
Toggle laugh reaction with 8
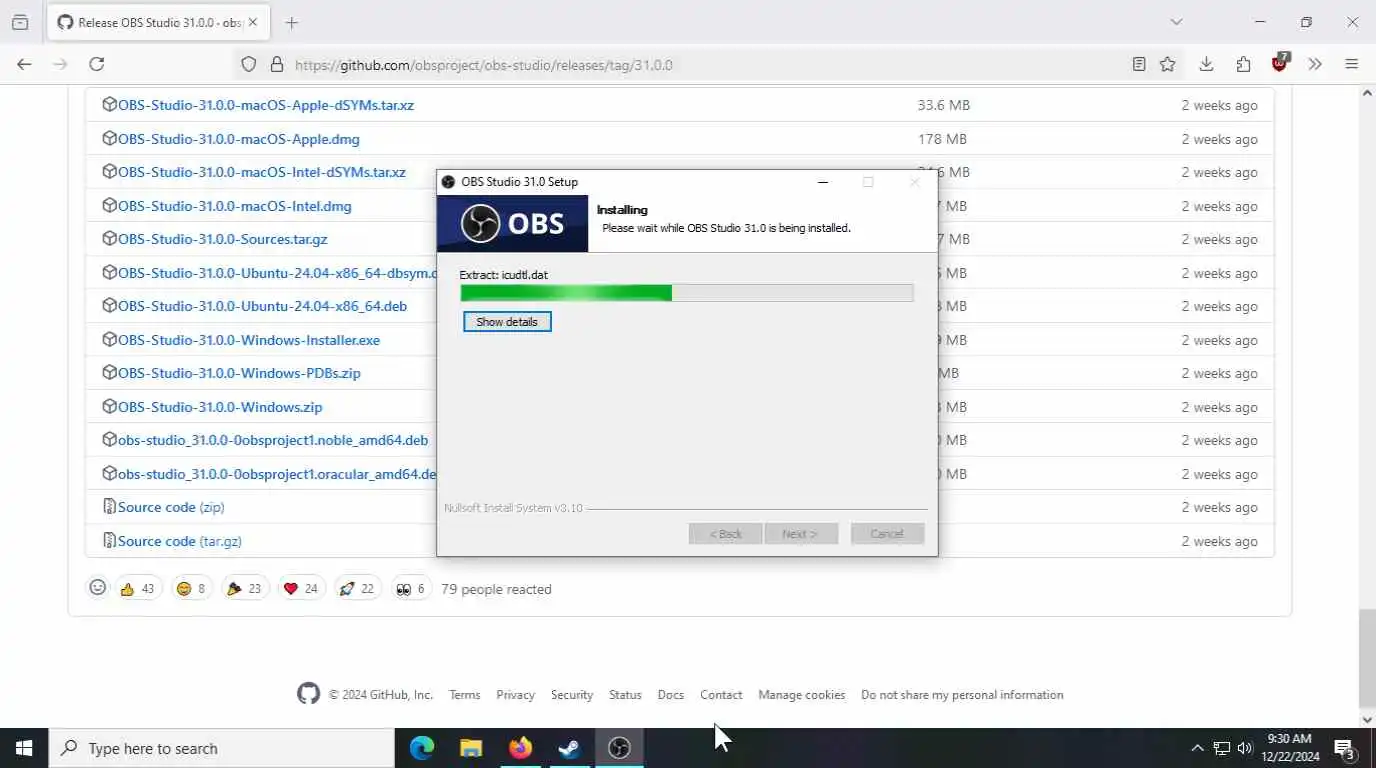[191, 589]
